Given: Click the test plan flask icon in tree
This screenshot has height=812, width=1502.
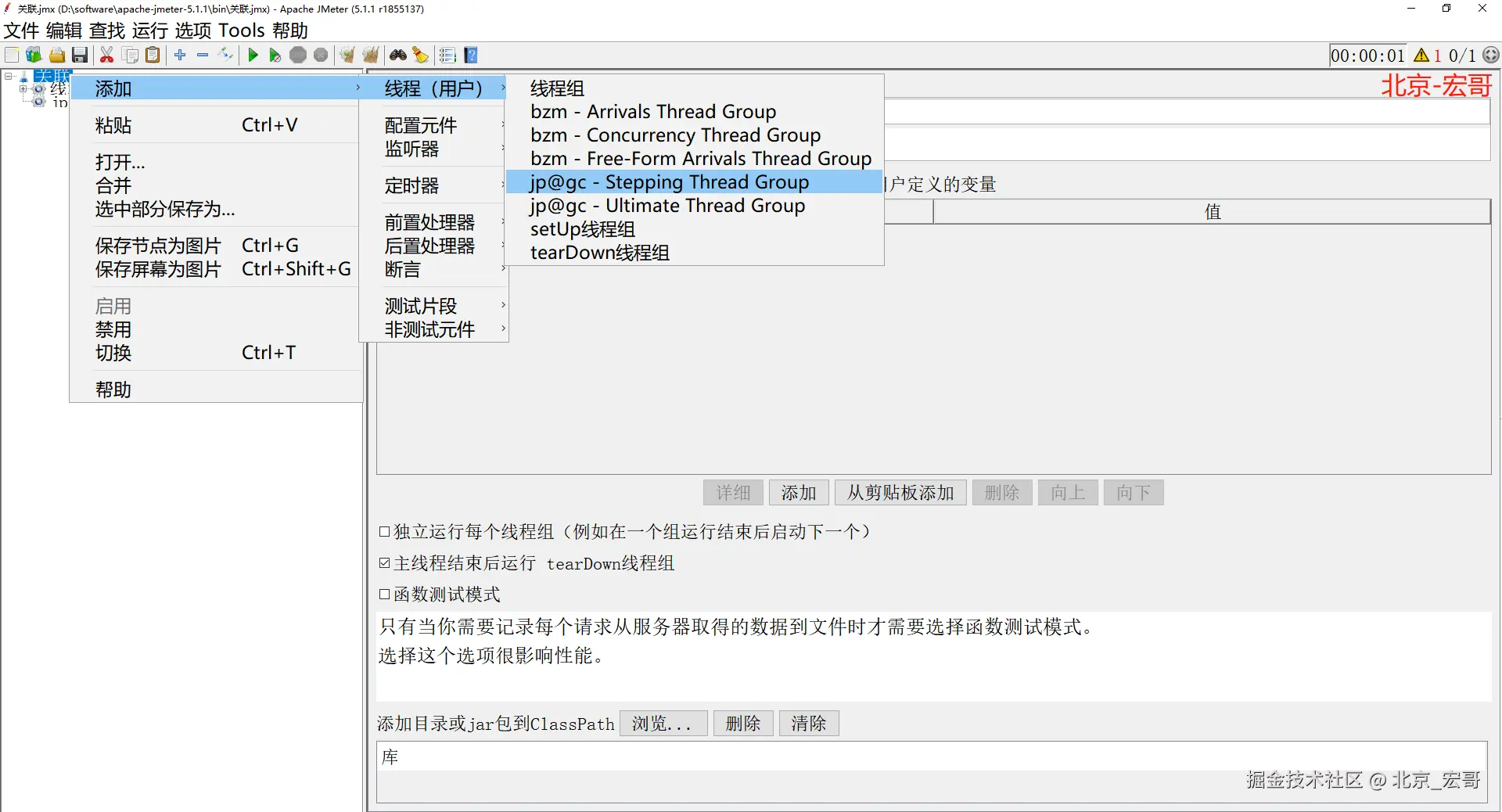Looking at the screenshot, I should [24, 77].
